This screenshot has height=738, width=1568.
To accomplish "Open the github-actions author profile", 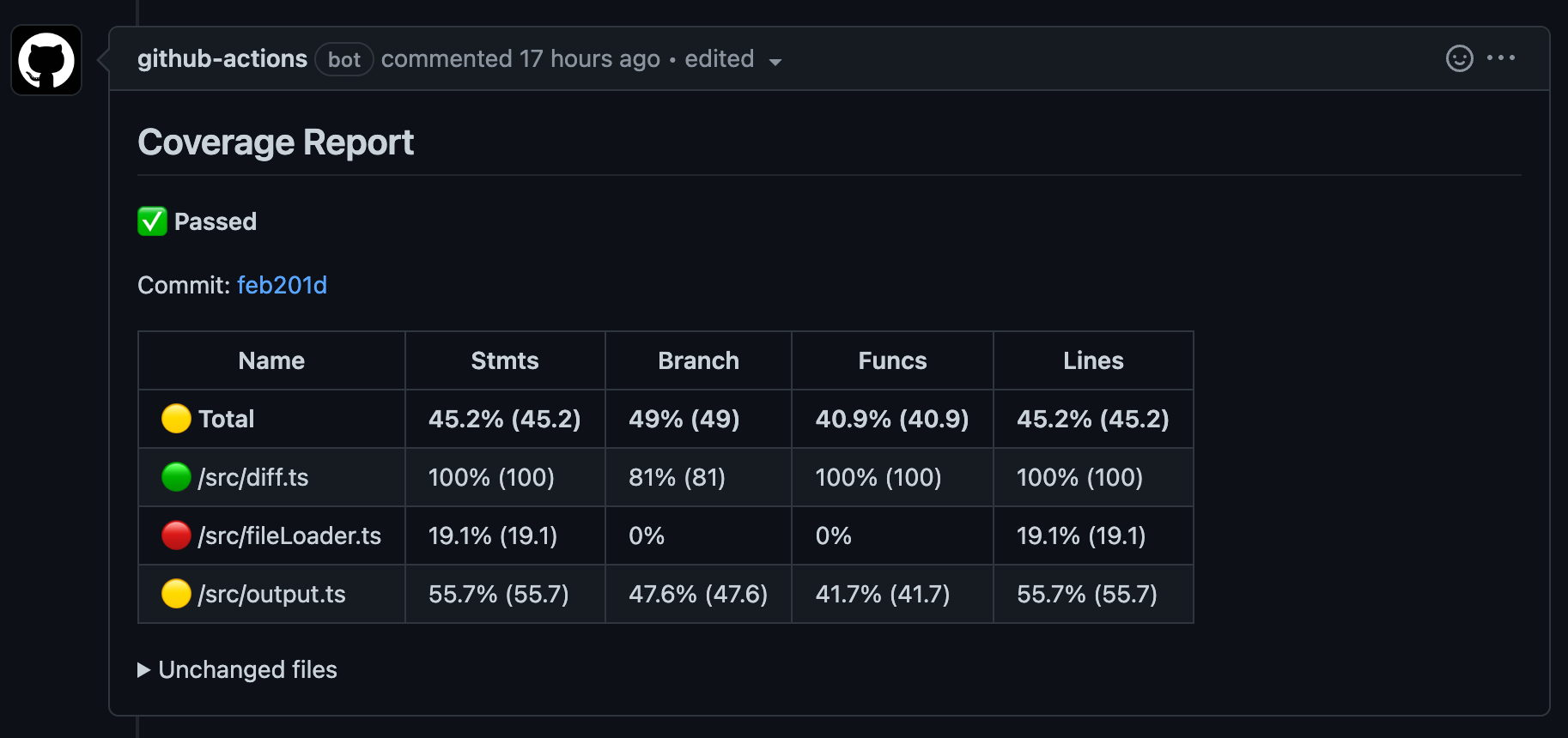I will [222, 58].
